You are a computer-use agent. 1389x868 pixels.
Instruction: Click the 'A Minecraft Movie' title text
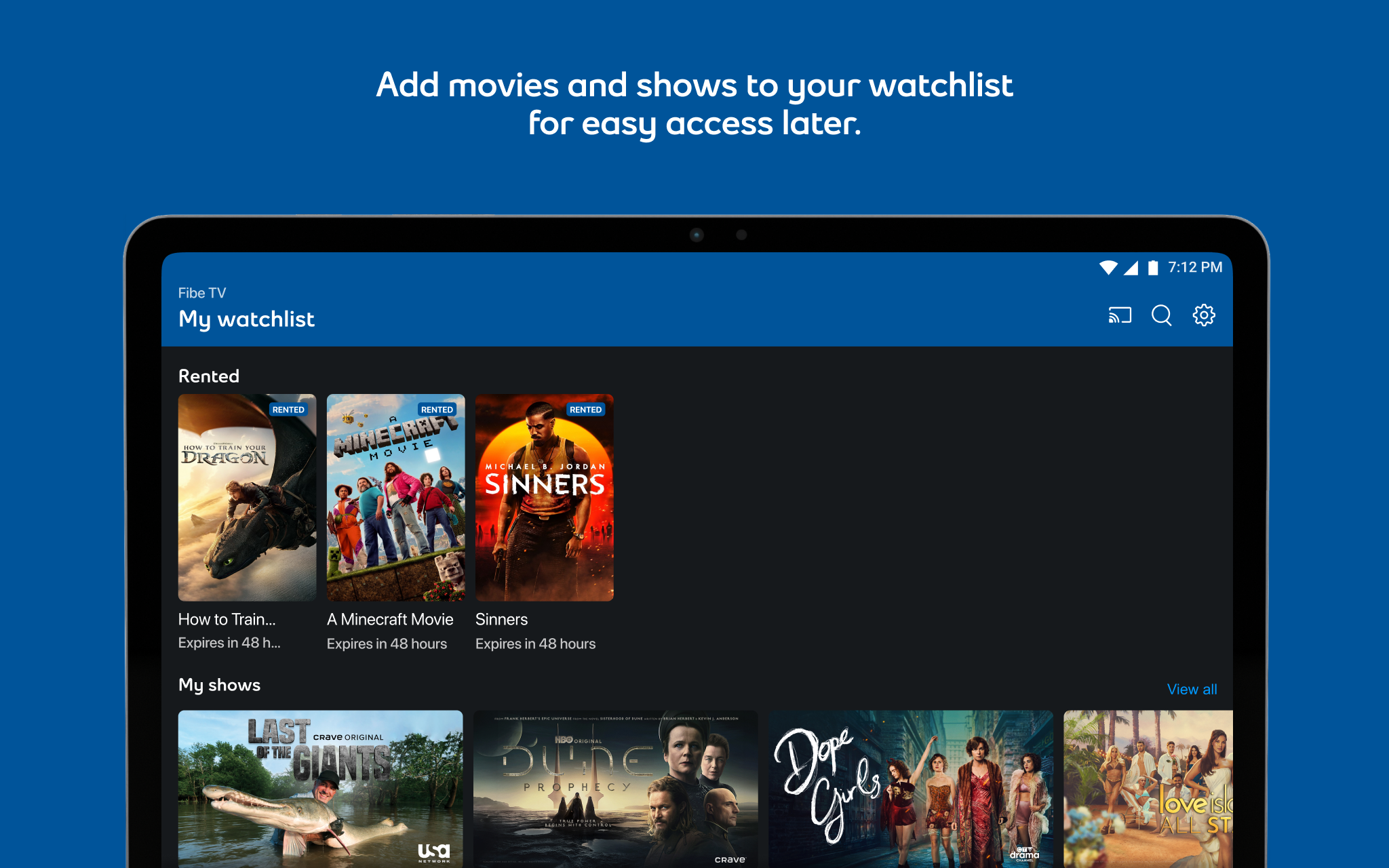click(390, 619)
